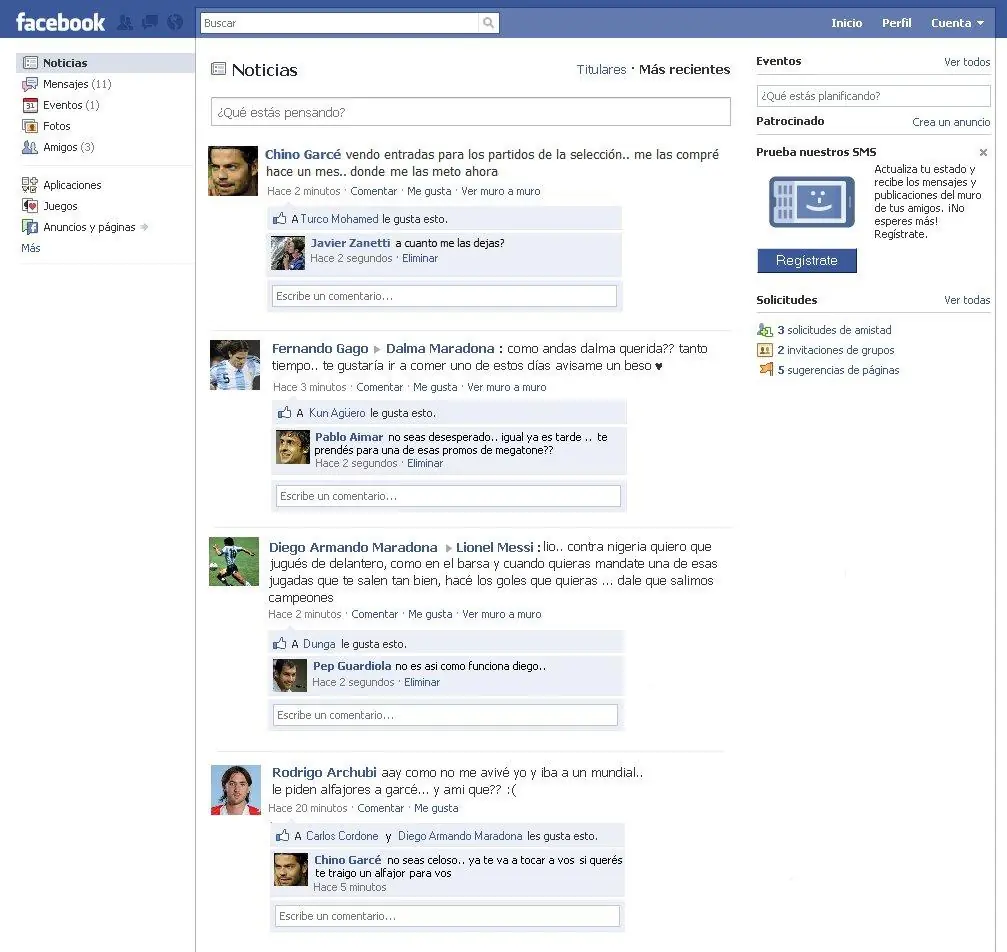This screenshot has height=952, width=1007.
Task: Click the Eventos calendar icon
Action: pyautogui.click(x=30, y=105)
